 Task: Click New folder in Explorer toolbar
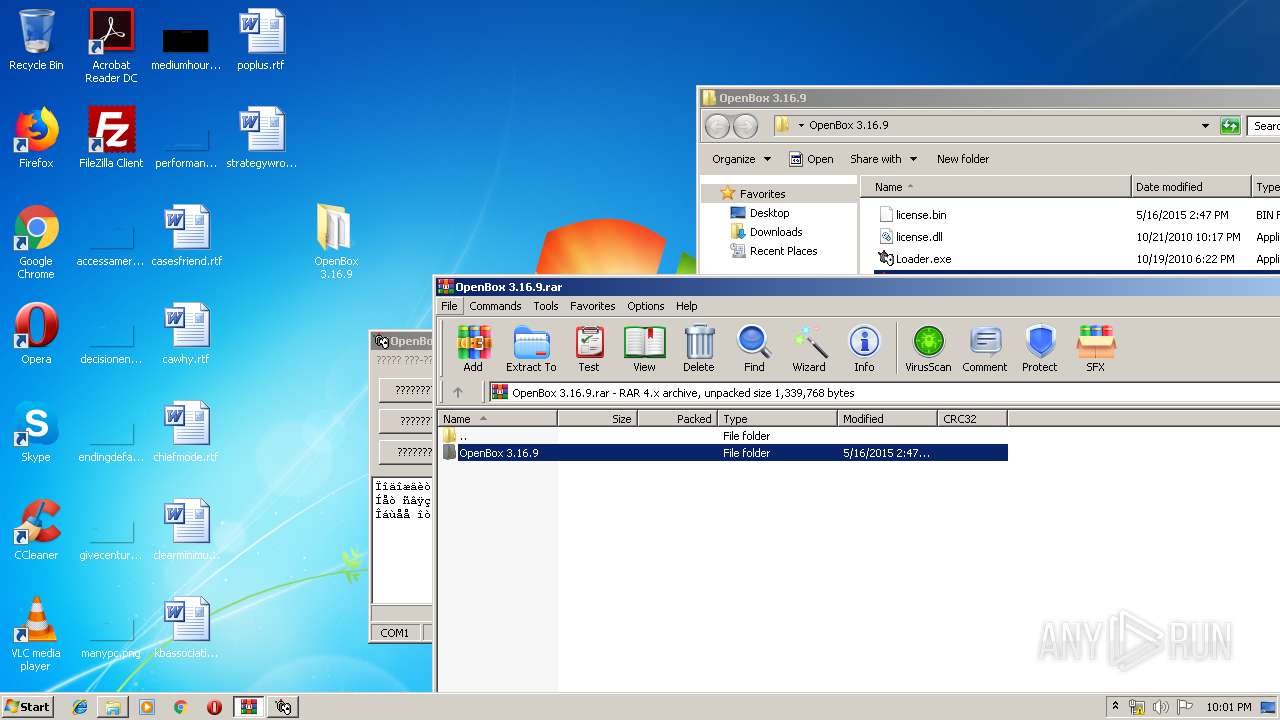[x=963, y=159]
